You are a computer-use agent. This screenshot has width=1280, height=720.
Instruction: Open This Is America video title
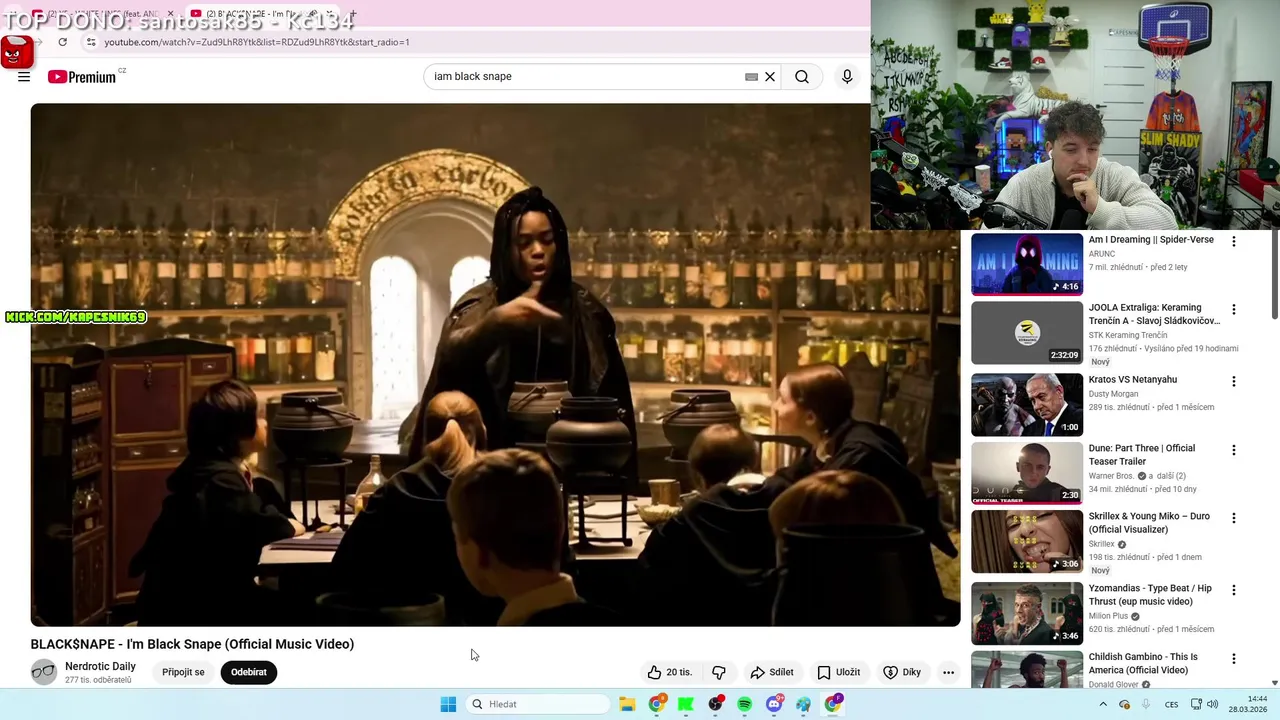[1143, 663]
